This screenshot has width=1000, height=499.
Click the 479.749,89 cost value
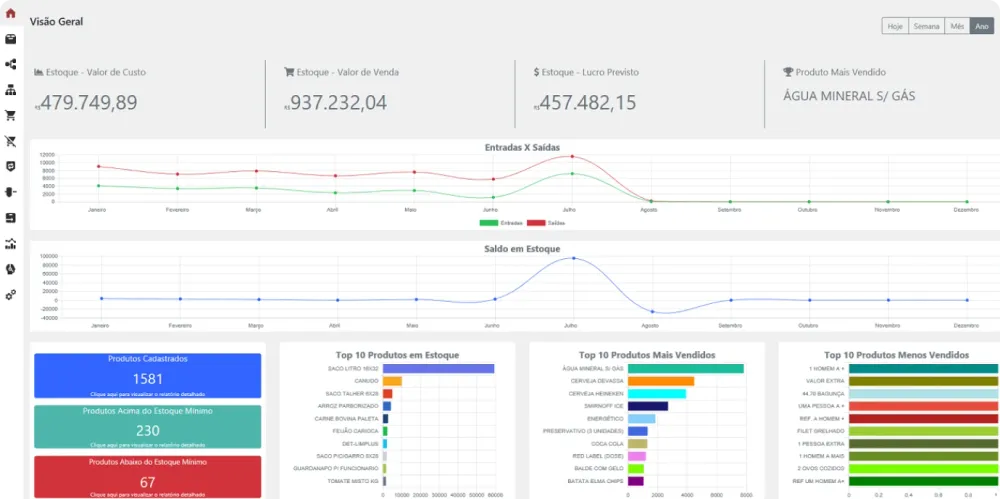89,103
